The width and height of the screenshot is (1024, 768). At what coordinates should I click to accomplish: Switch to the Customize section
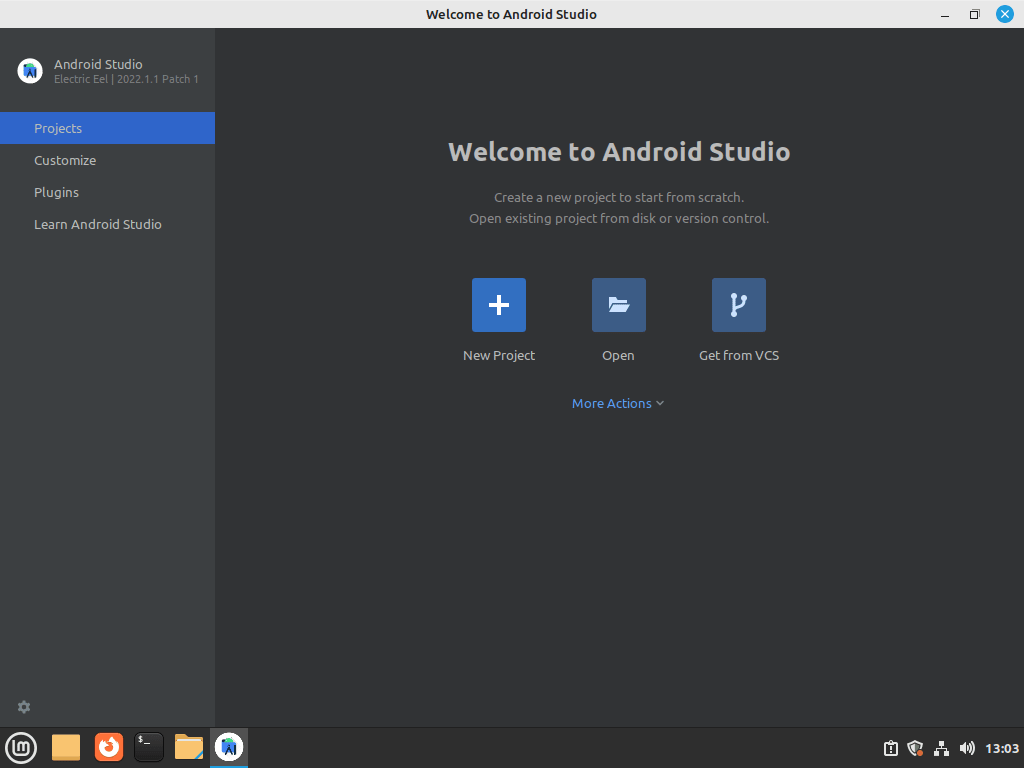click(65, 160)
